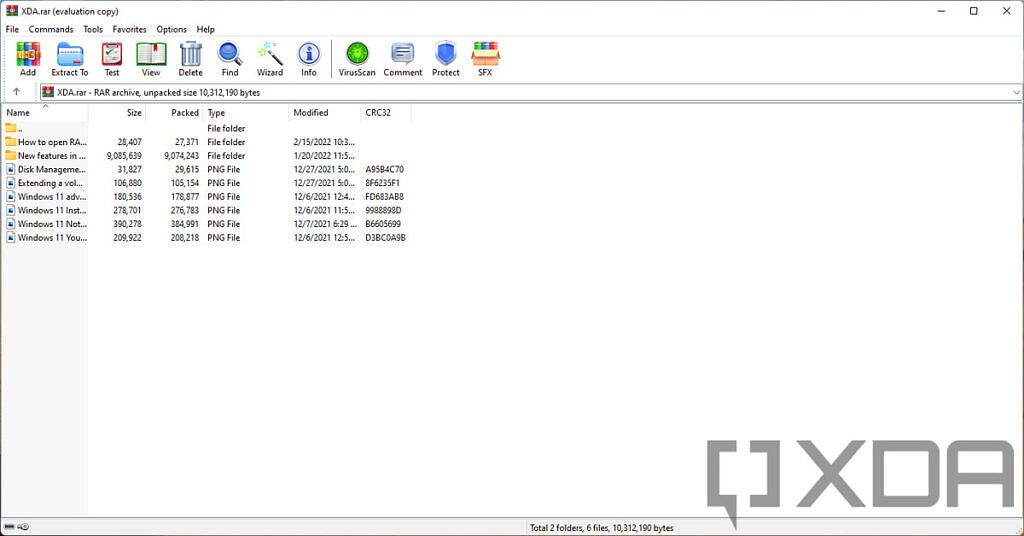Select packed value 27,371
This screenshot has height=536, width=1024.
click(187, 142)
